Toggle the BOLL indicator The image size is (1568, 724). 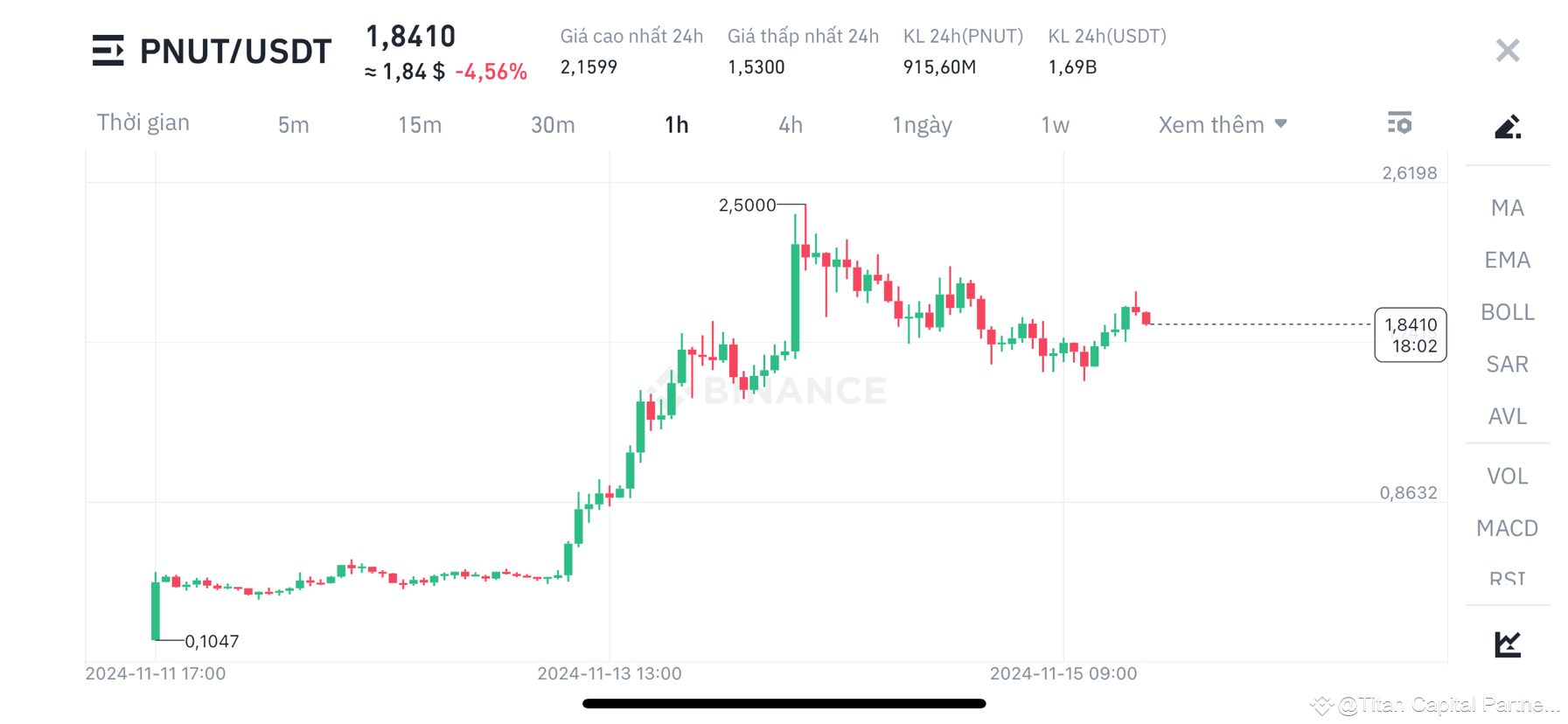click(1506, 312)
